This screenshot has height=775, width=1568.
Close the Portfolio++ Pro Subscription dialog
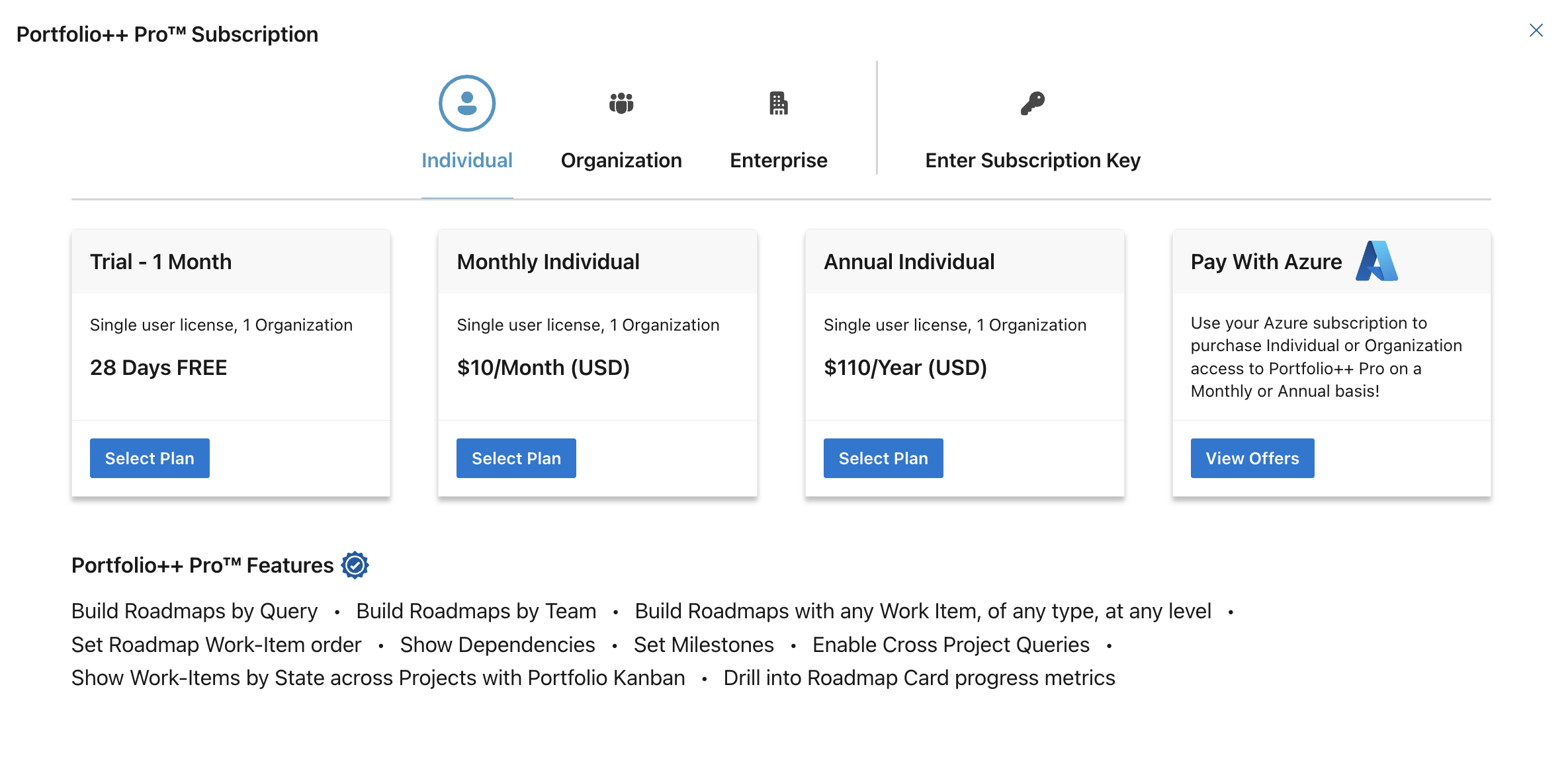click(1536, 30)
